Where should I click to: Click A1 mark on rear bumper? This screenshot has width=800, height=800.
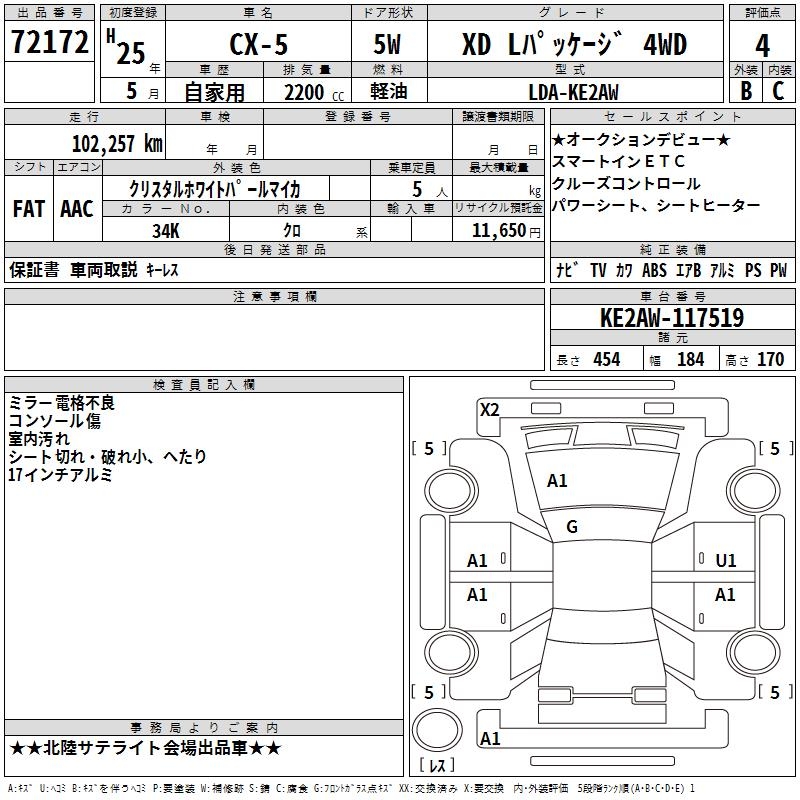coord(490,739)
